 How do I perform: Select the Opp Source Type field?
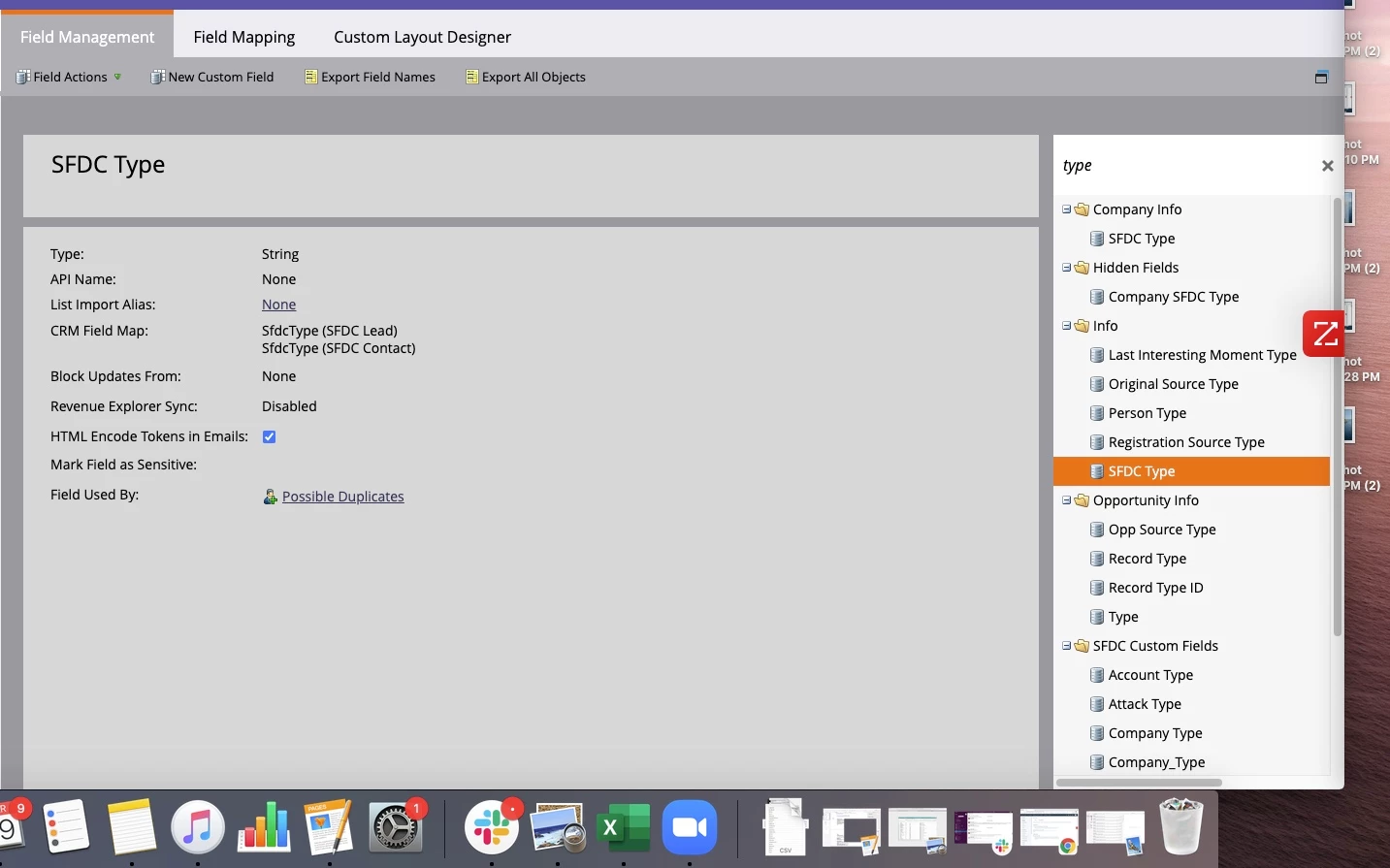pos(1162,530)
